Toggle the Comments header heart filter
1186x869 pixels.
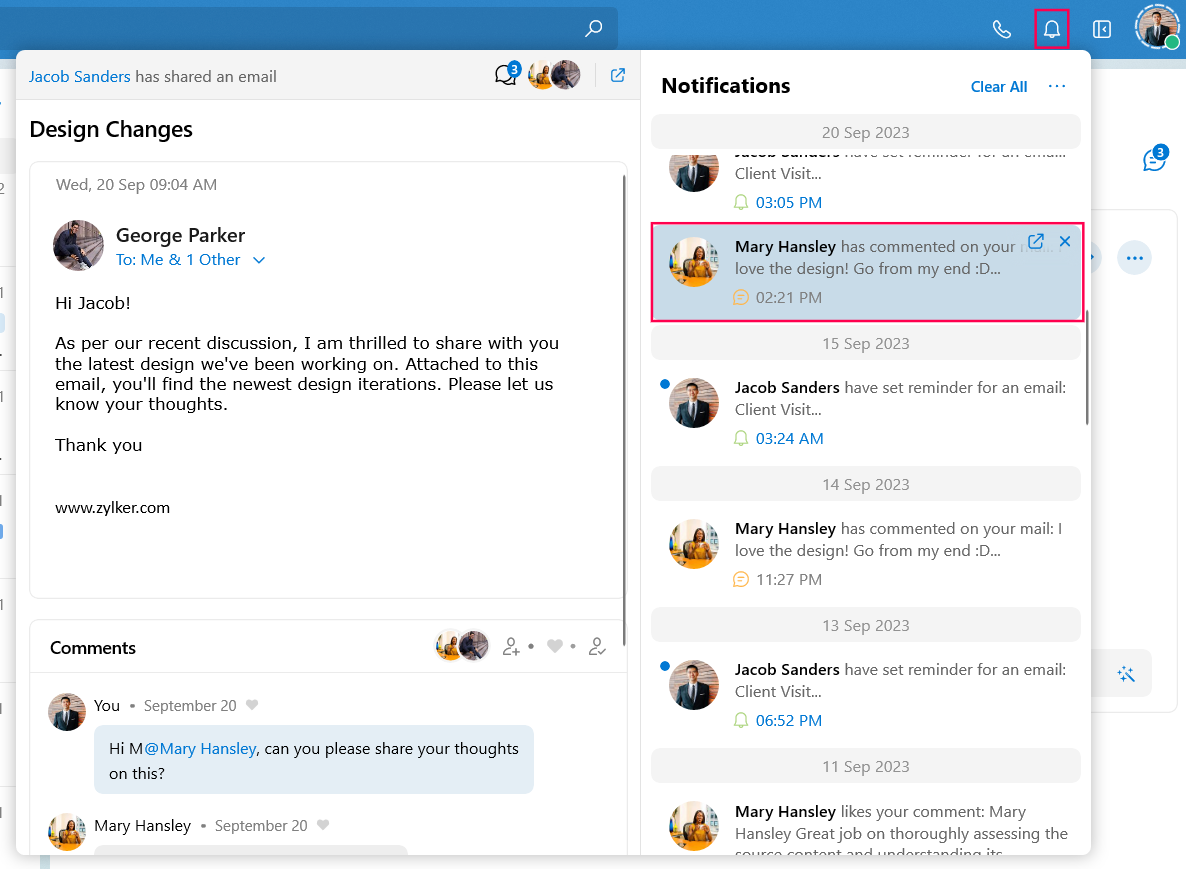coord(555,647)
